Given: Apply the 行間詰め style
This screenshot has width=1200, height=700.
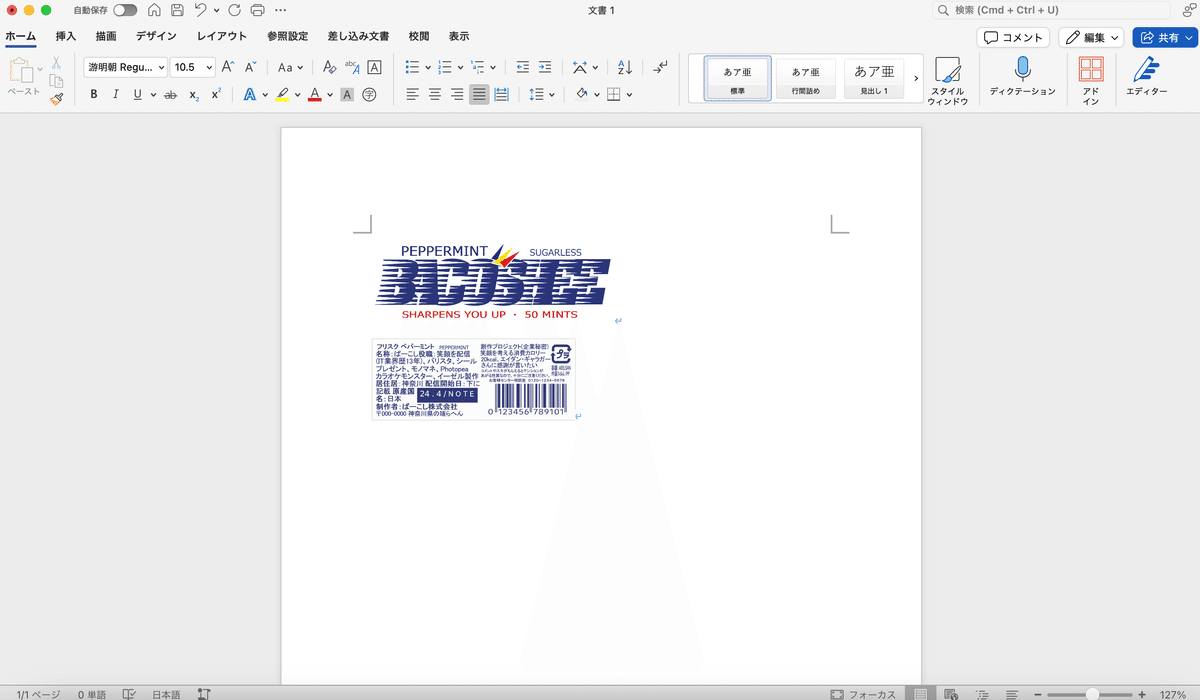Looking at the screenshot, I should 805,78.
